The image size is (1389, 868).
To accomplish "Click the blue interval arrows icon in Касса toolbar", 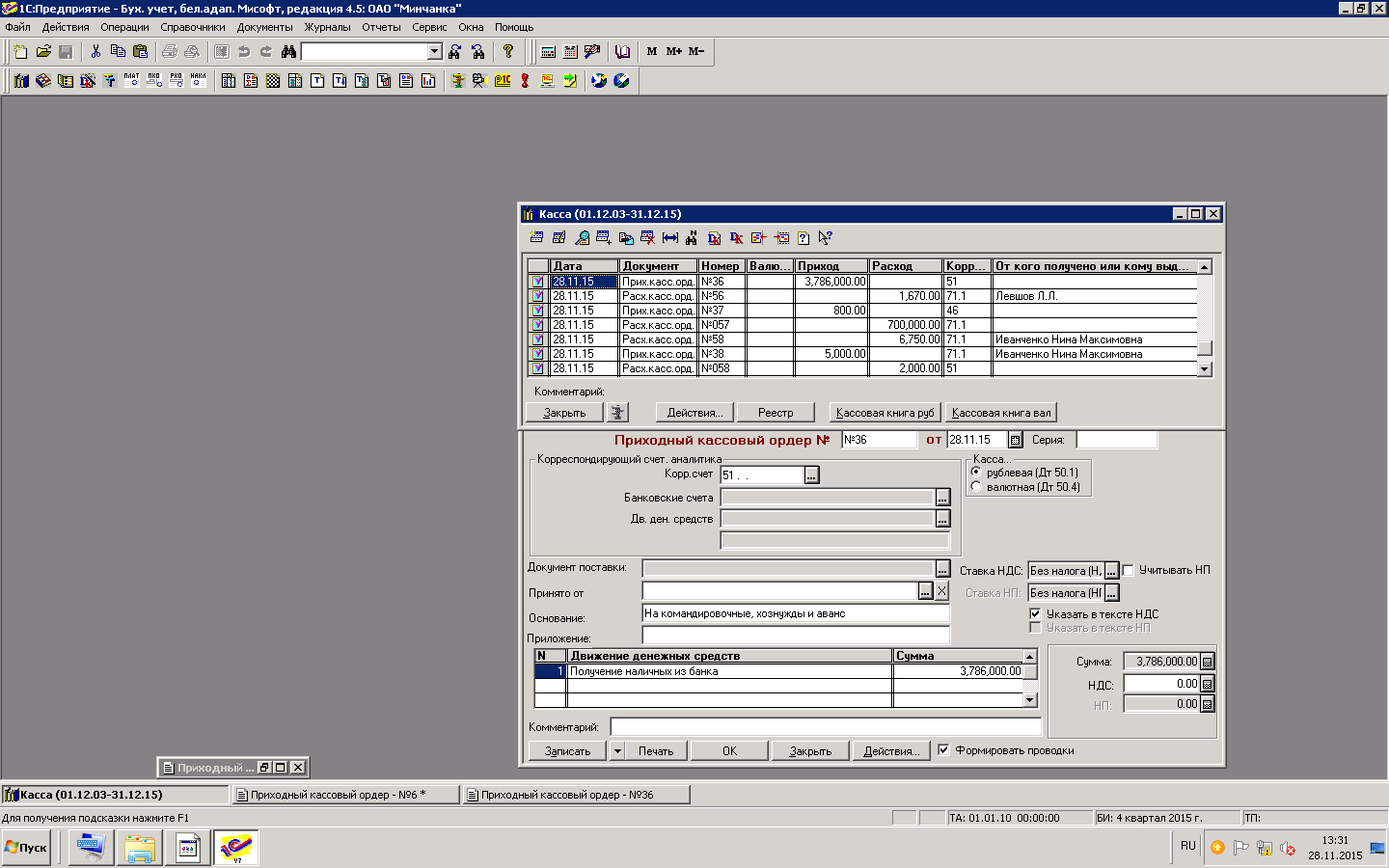I will [x=670, y=237].
